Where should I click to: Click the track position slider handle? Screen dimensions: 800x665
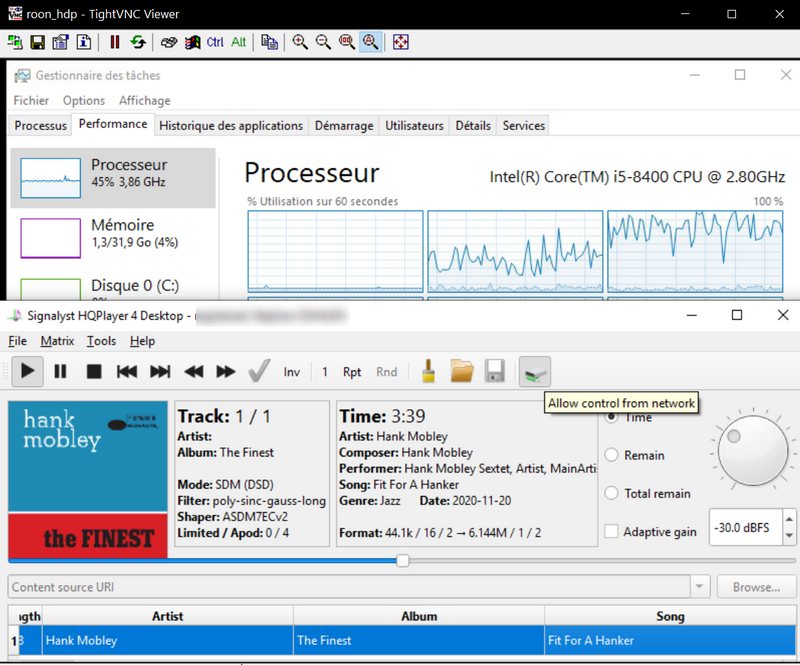[403, 561]
